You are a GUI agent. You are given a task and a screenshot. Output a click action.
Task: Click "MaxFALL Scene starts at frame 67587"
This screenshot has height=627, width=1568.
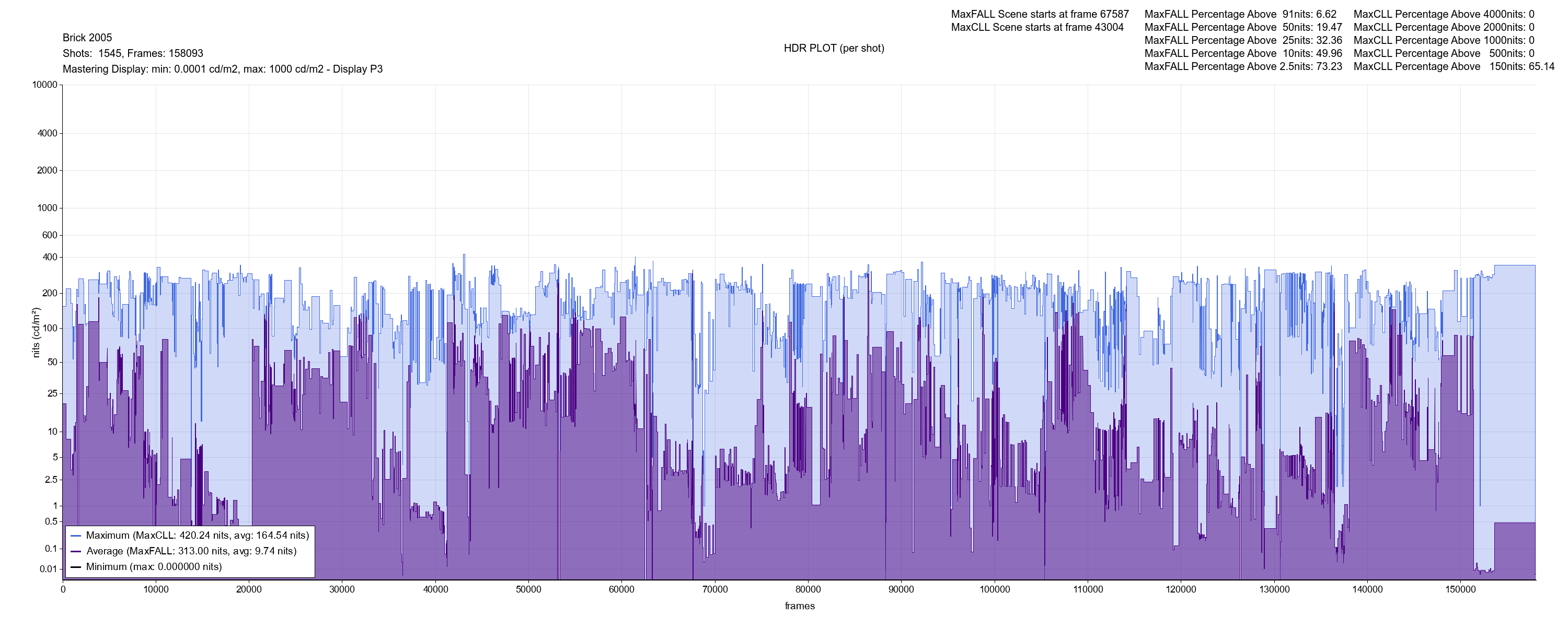(1040, 14)
